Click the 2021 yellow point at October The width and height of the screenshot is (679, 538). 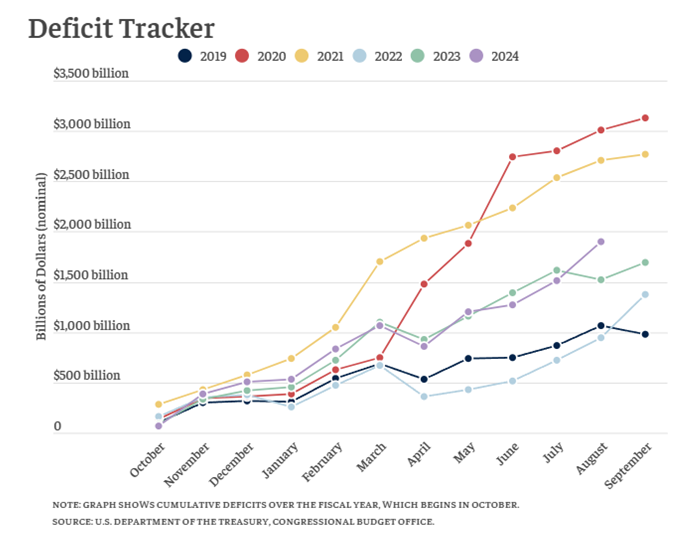(x=159, y=404)
